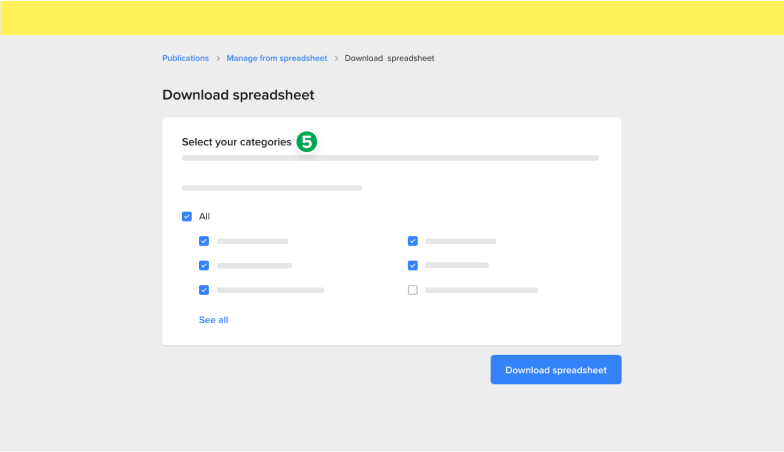Click the Select your categories heading
The height and width of the screenshot is (452, 784).
(236, 142)
